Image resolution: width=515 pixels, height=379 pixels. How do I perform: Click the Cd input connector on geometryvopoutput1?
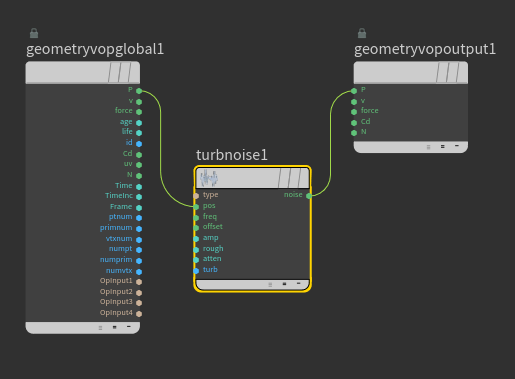354,123
